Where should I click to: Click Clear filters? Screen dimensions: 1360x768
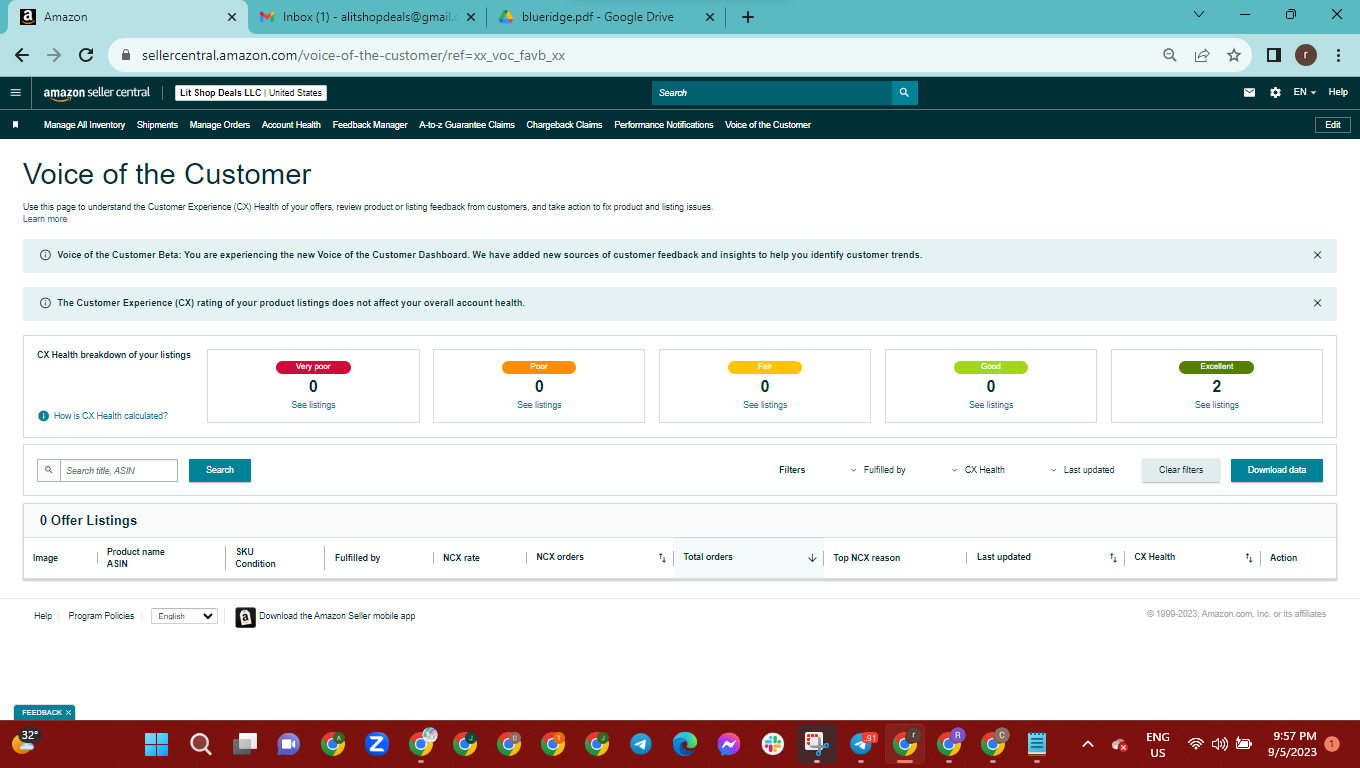(1181, 470)
